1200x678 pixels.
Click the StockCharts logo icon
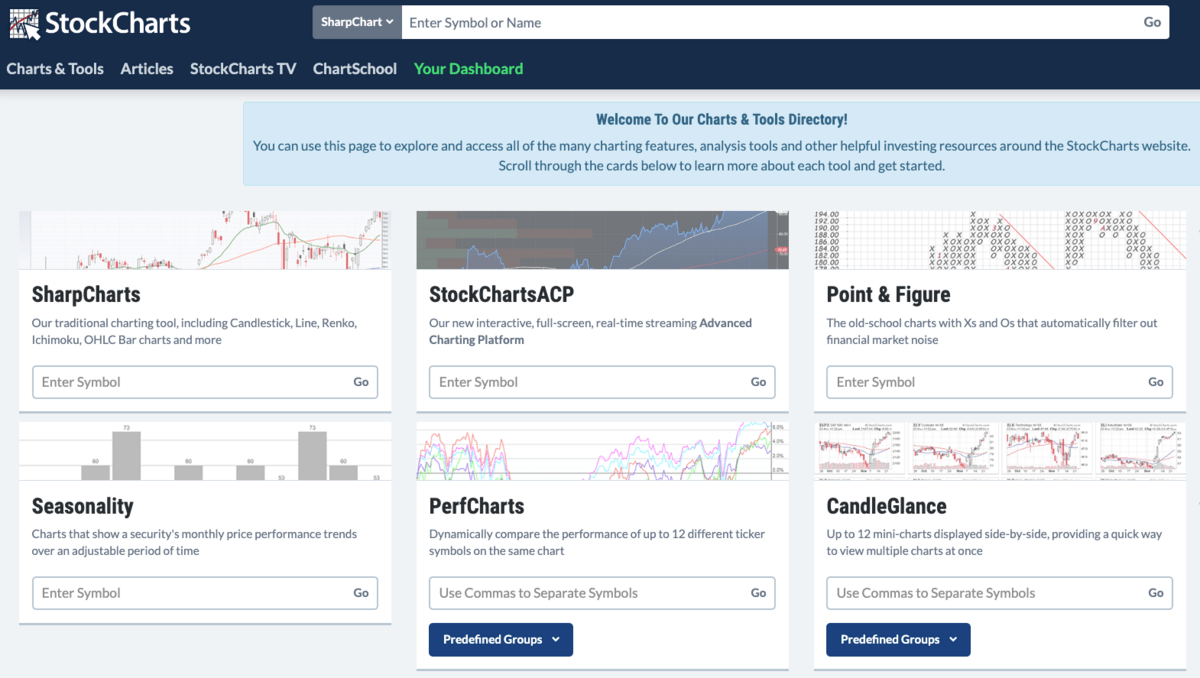(25, 23)
